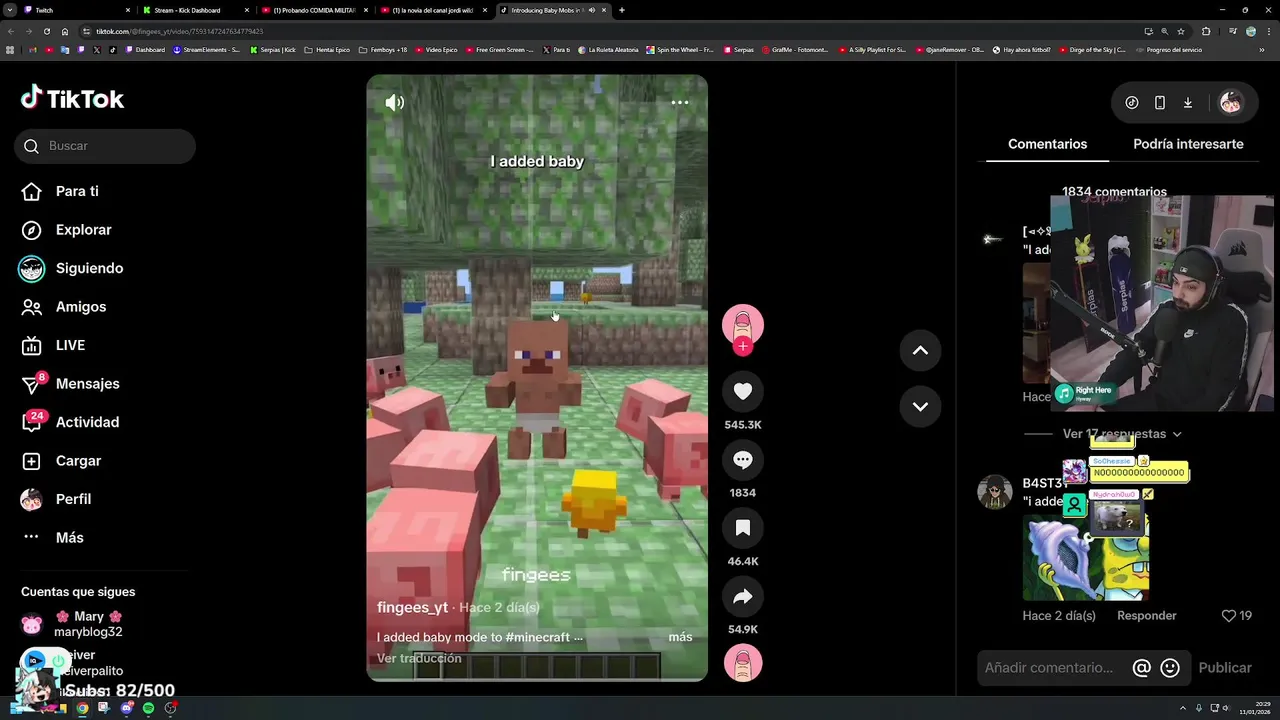Open StreamElements bookmark

(x=206, y=49)
